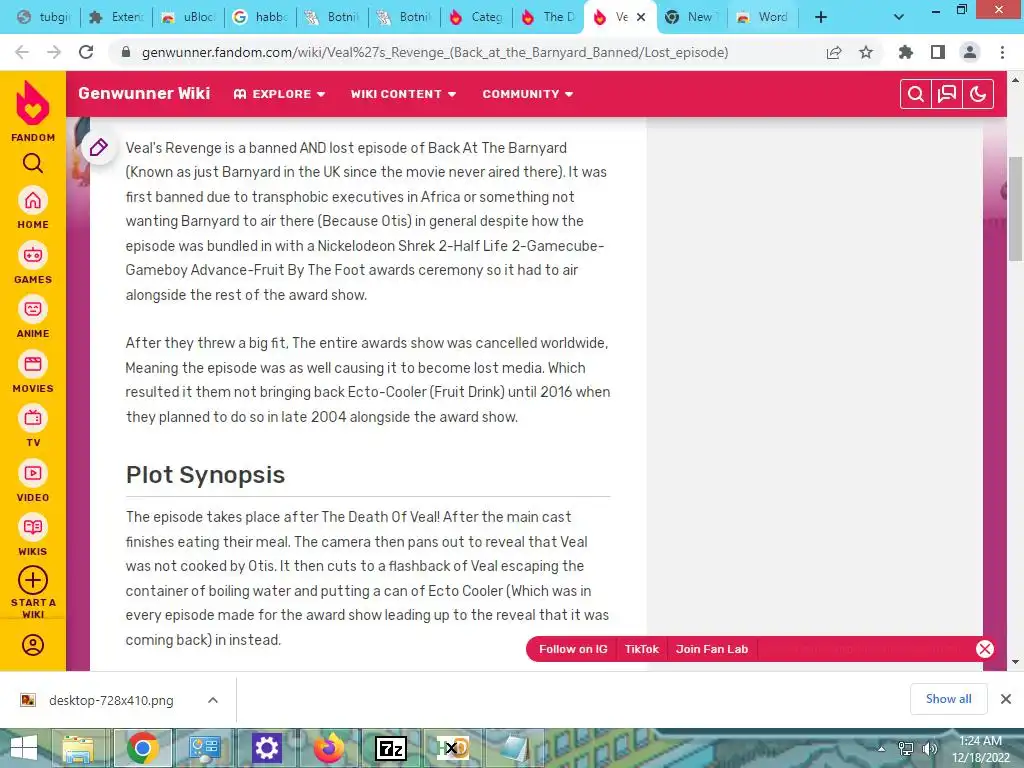The width and height of the screenshot is (1024, 768).
Task: Open the Extensions puzzle icon
Action: point(906,53)
